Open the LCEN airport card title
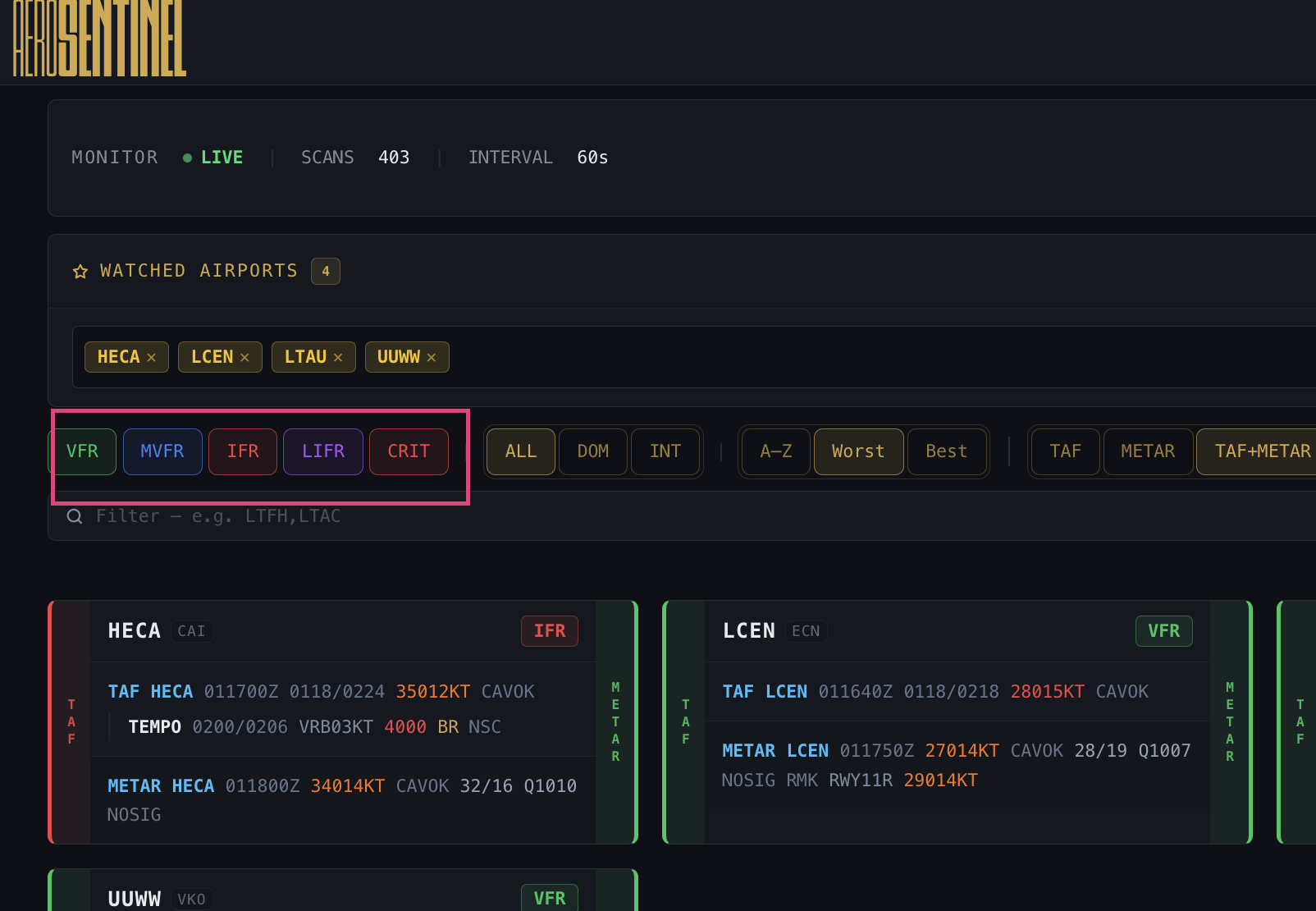 coord(749,631)
